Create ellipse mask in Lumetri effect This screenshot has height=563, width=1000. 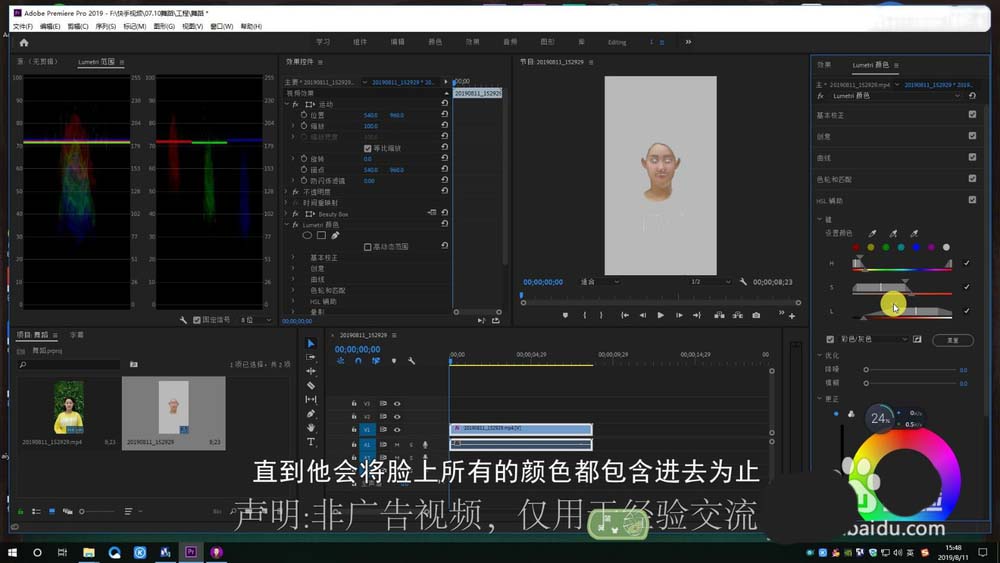tap(307, 235)
